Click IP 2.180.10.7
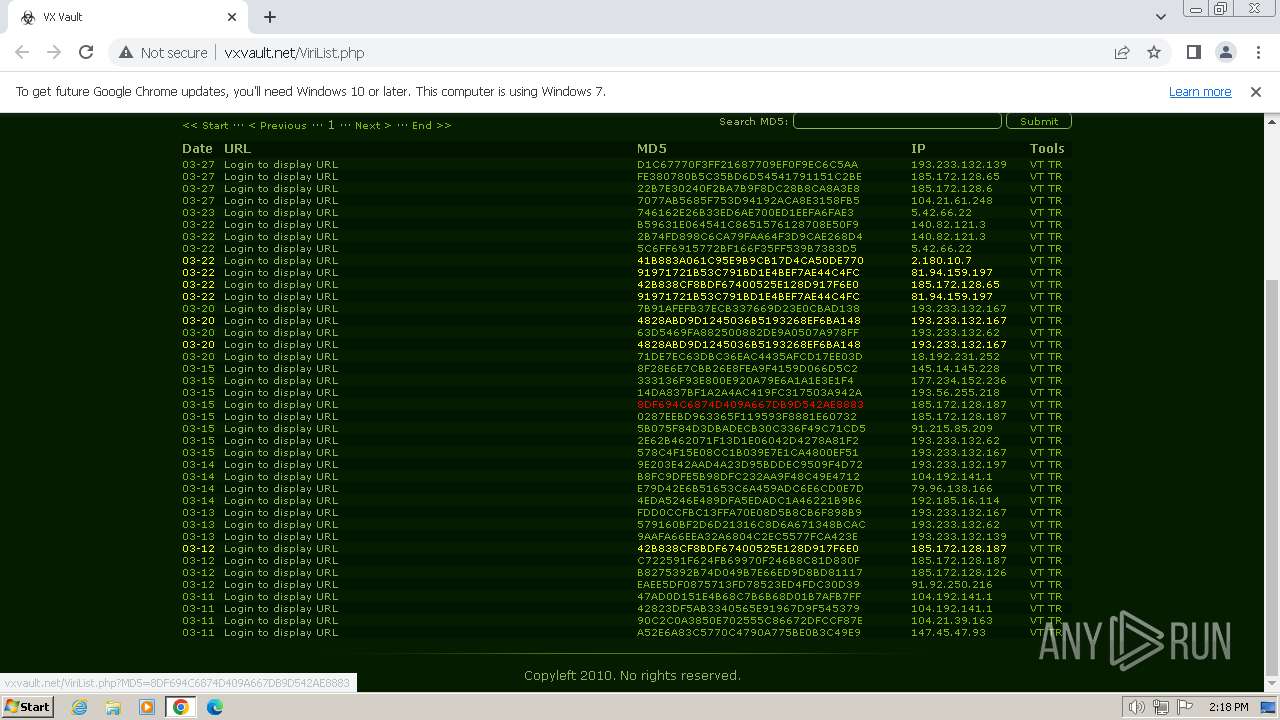Screen dimensions: 1280x720 941,261
